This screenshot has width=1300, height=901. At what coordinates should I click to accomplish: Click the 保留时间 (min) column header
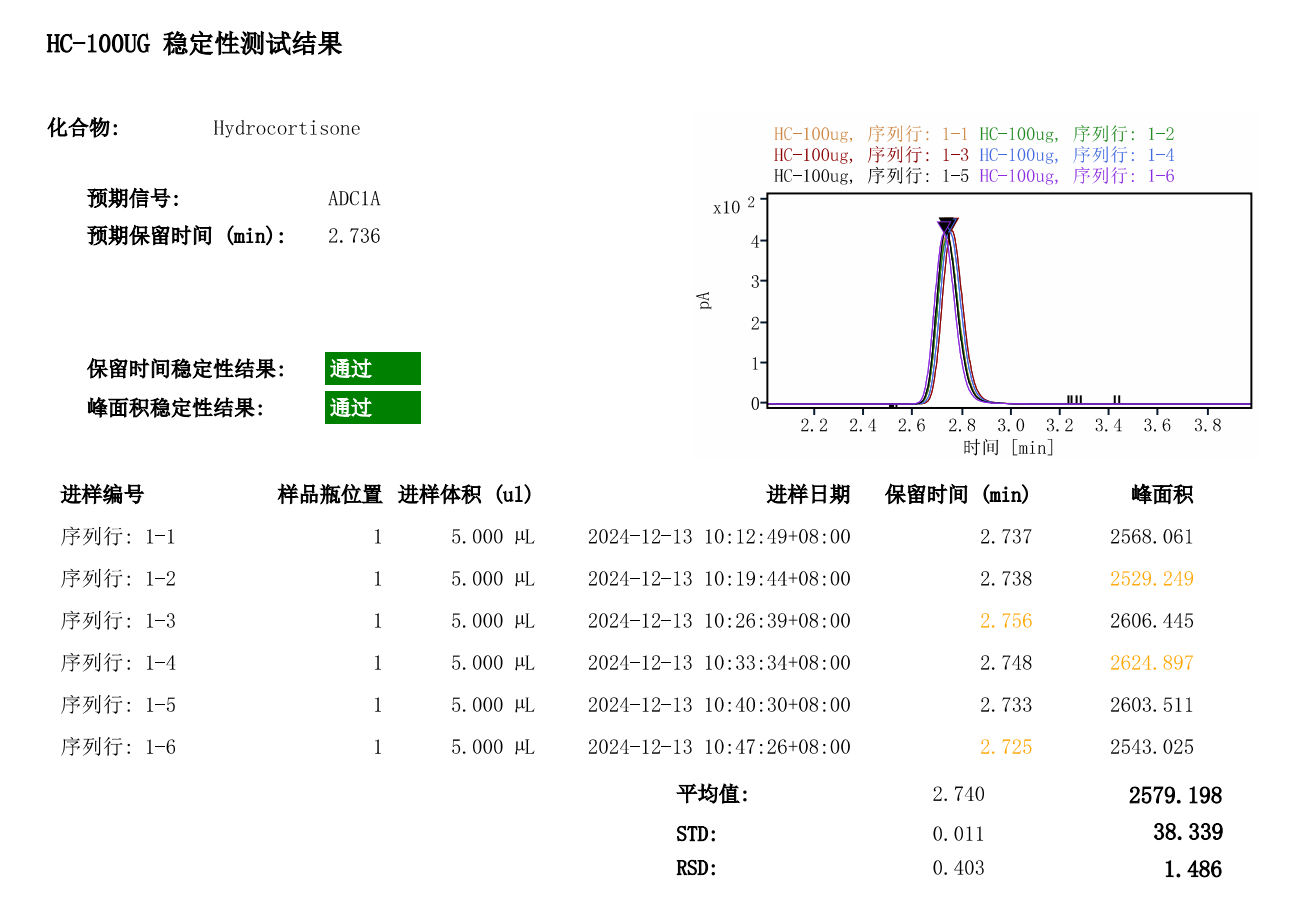pyautogui.click(x=958, y=494)
